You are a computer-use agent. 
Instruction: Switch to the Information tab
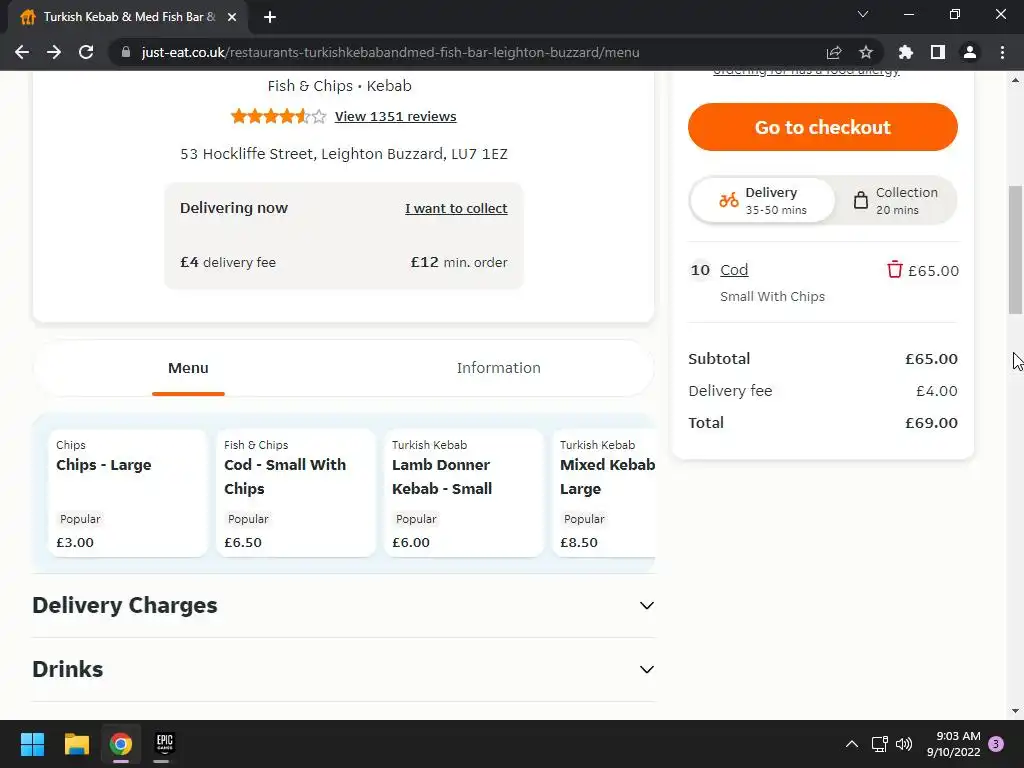(498, 368)
